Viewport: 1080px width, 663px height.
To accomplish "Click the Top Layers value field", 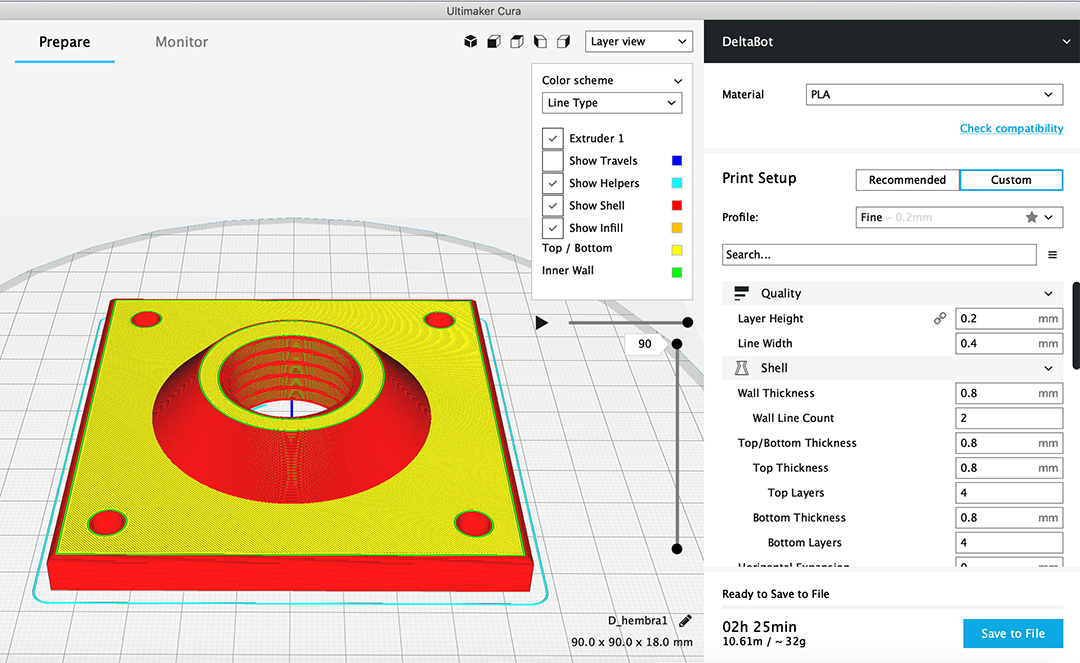I will tap(1008, 493).
